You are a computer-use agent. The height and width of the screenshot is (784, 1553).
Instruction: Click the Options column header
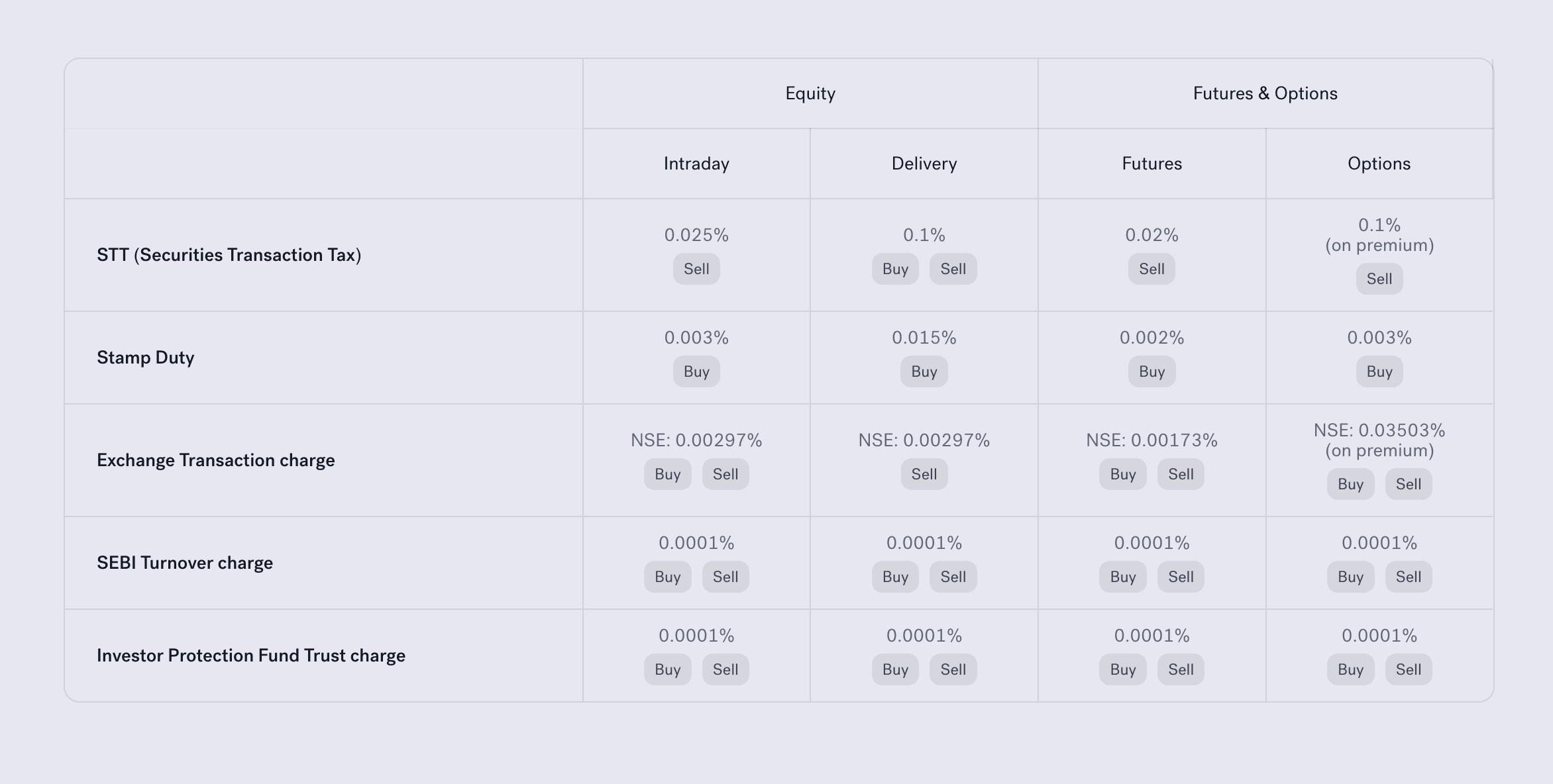[x=1379, y=164]
